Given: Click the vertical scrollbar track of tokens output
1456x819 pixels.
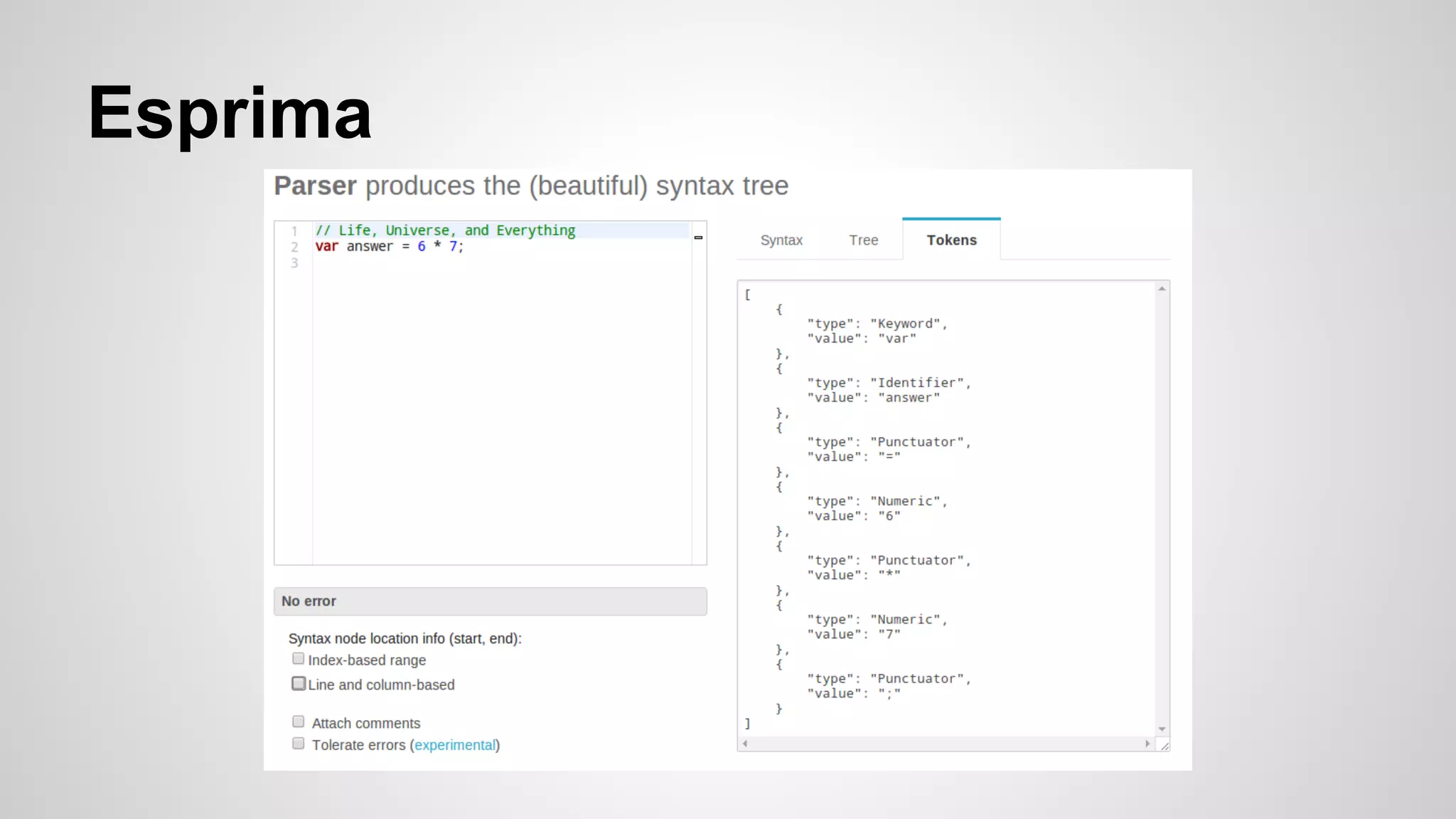Looking at the screenshot, I should click(x=1162, y=498).
